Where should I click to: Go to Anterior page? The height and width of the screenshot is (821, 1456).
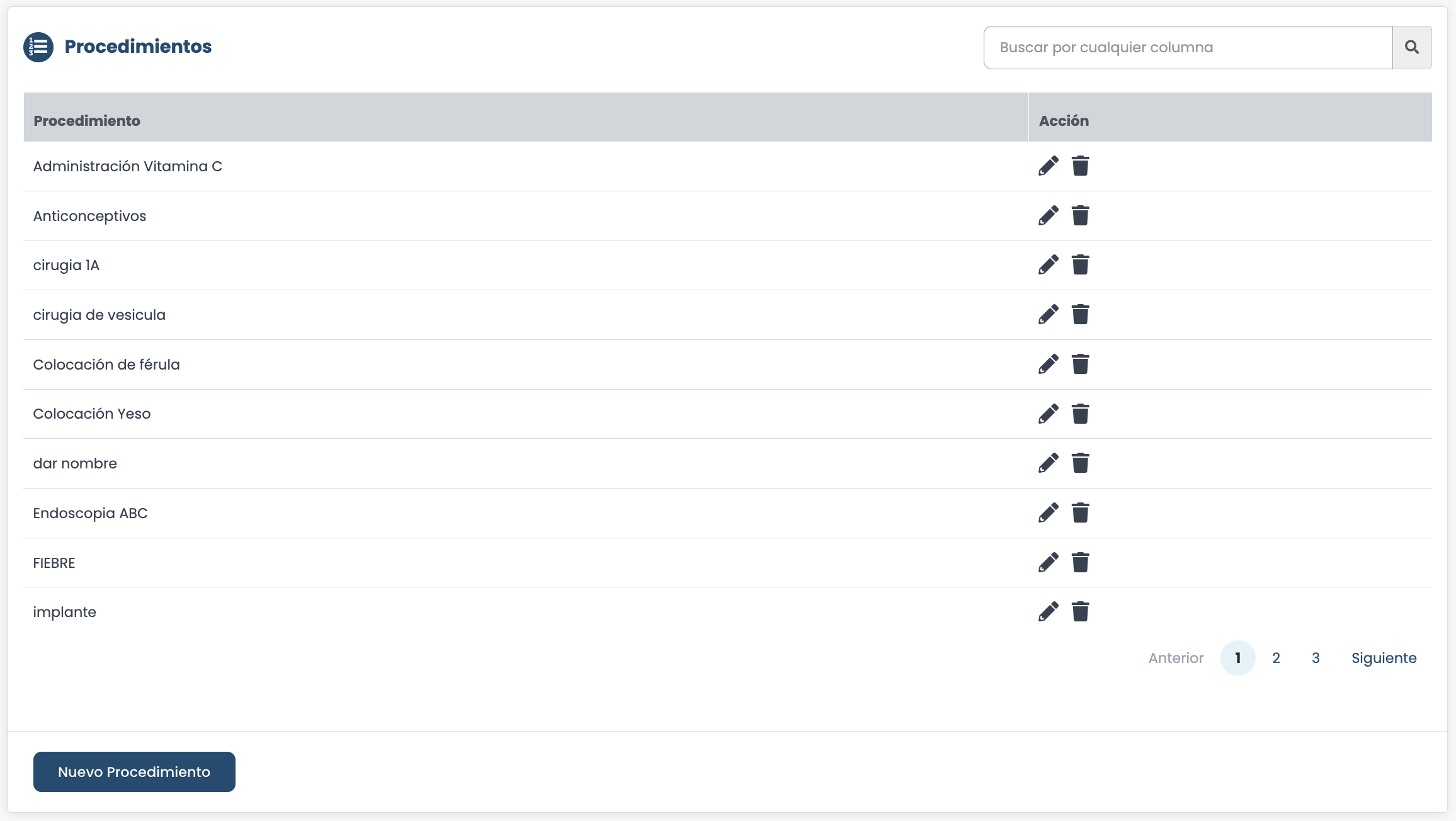point(1176,658)
